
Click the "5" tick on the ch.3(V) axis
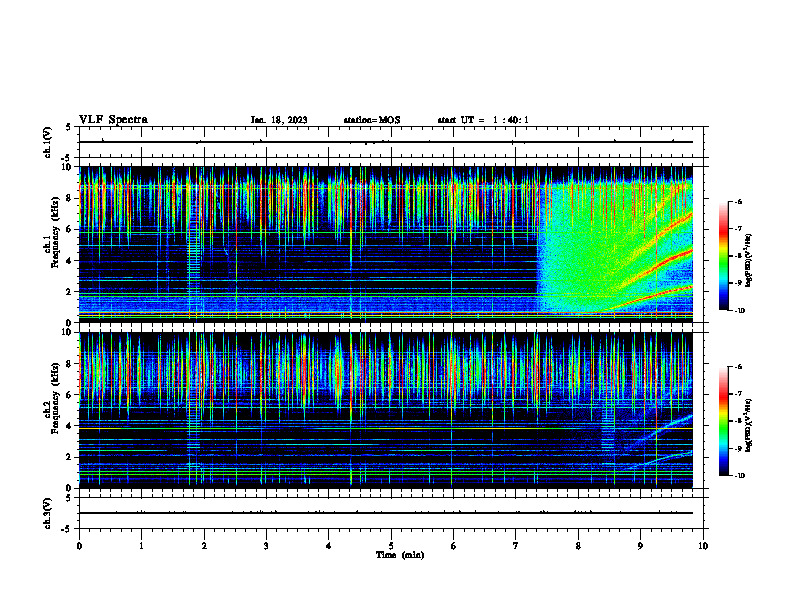(x=69, y=498)
